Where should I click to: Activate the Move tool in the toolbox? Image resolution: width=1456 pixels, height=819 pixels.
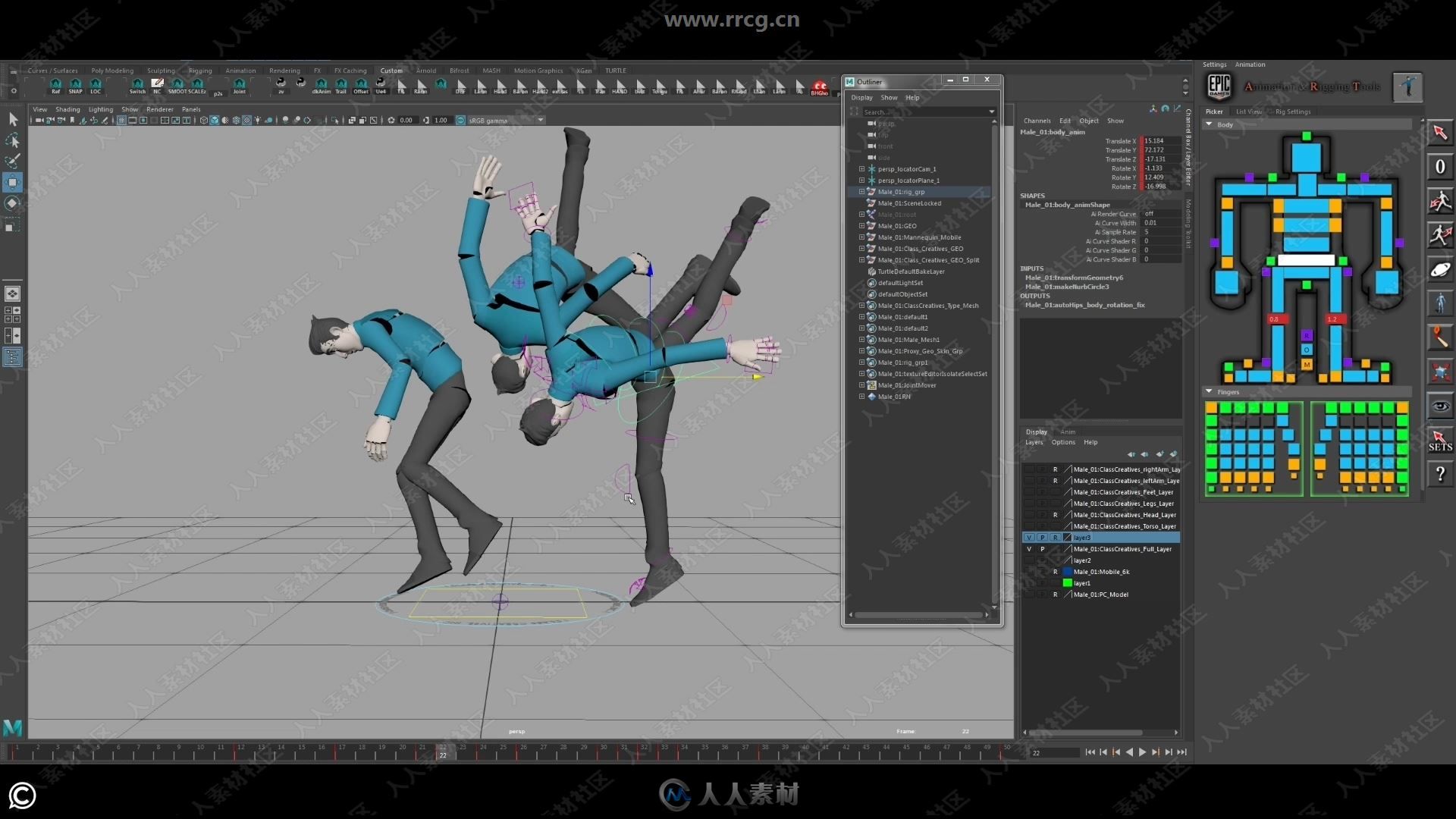(x=13, y=182)
